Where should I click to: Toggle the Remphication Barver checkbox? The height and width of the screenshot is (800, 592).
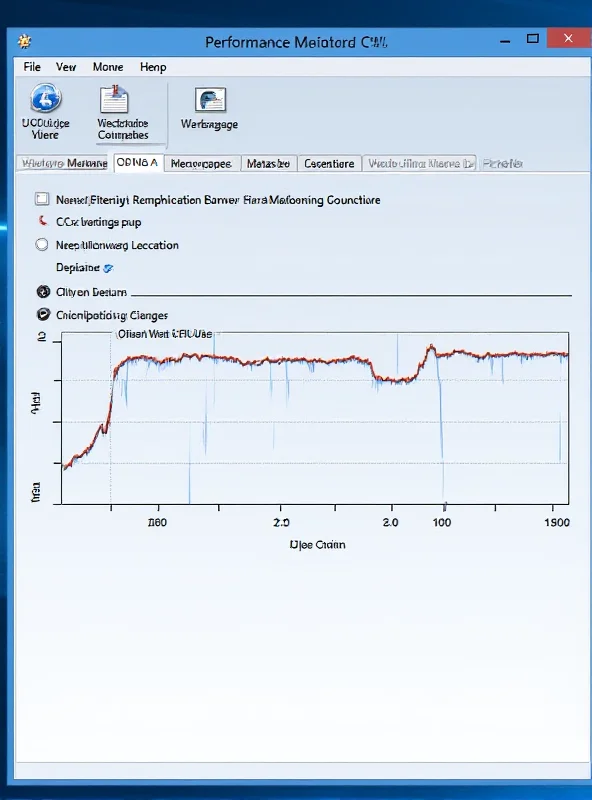pyautogui.click(x=42, y=199)
